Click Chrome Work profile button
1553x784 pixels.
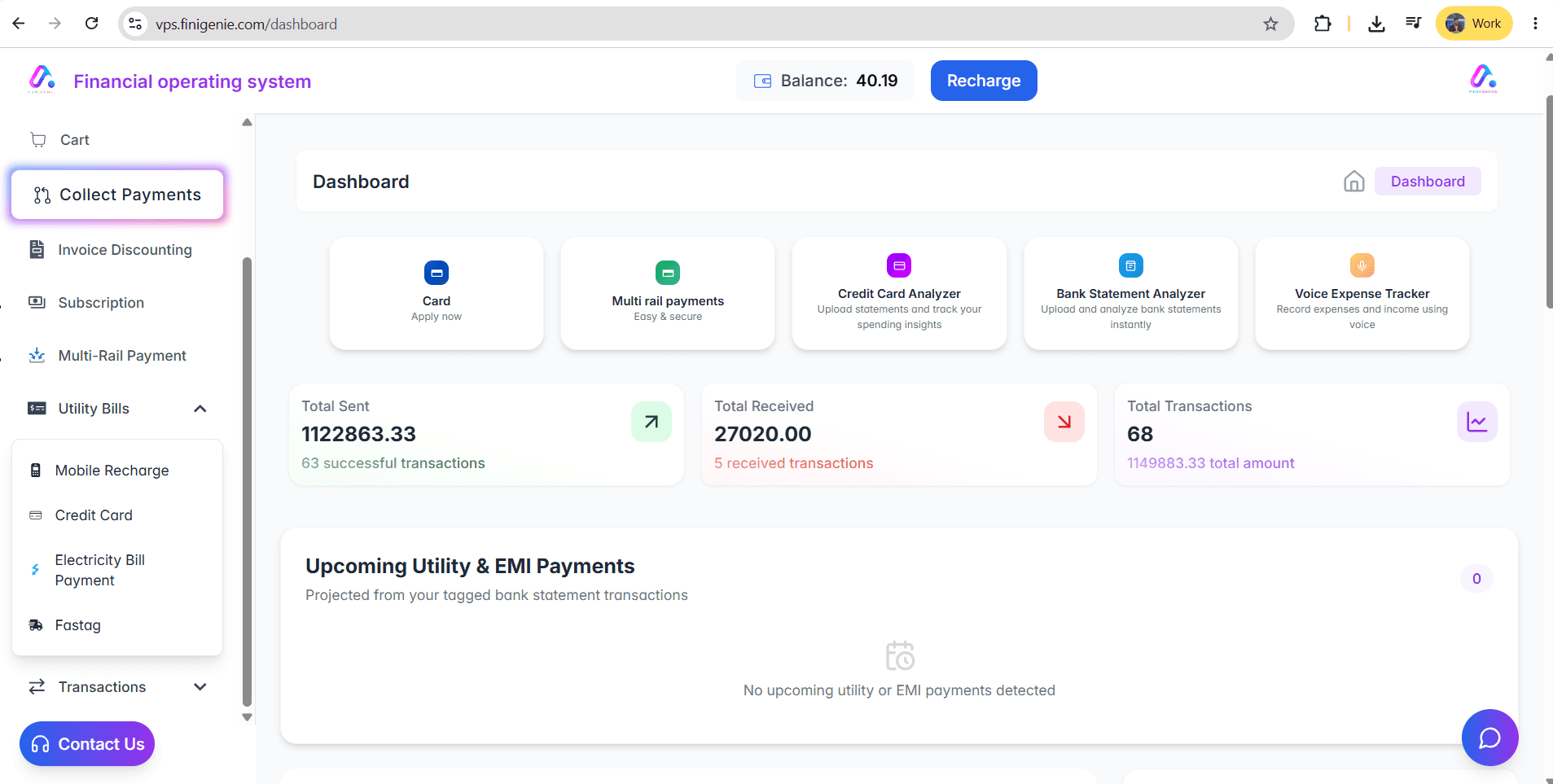coord(1474,24)
